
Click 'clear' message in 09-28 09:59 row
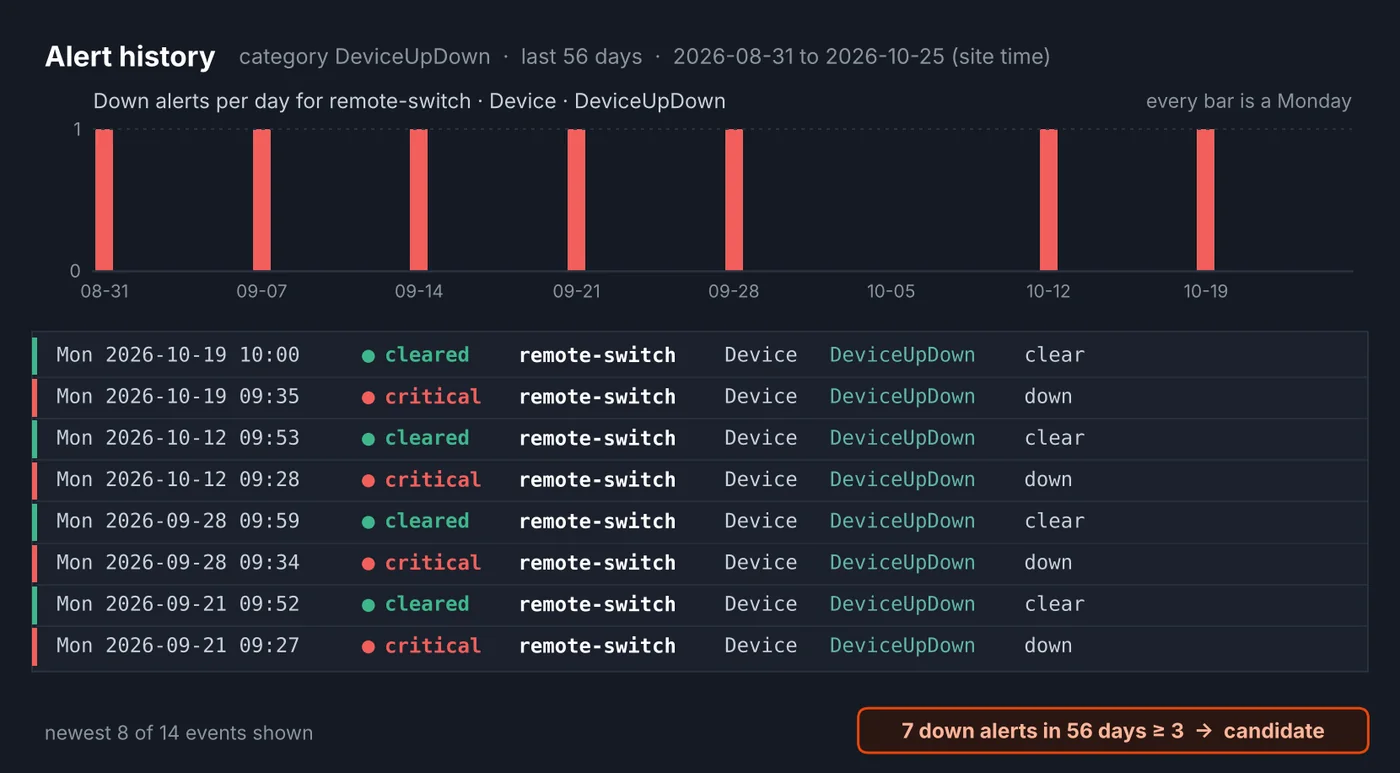tap(1054, 521)
